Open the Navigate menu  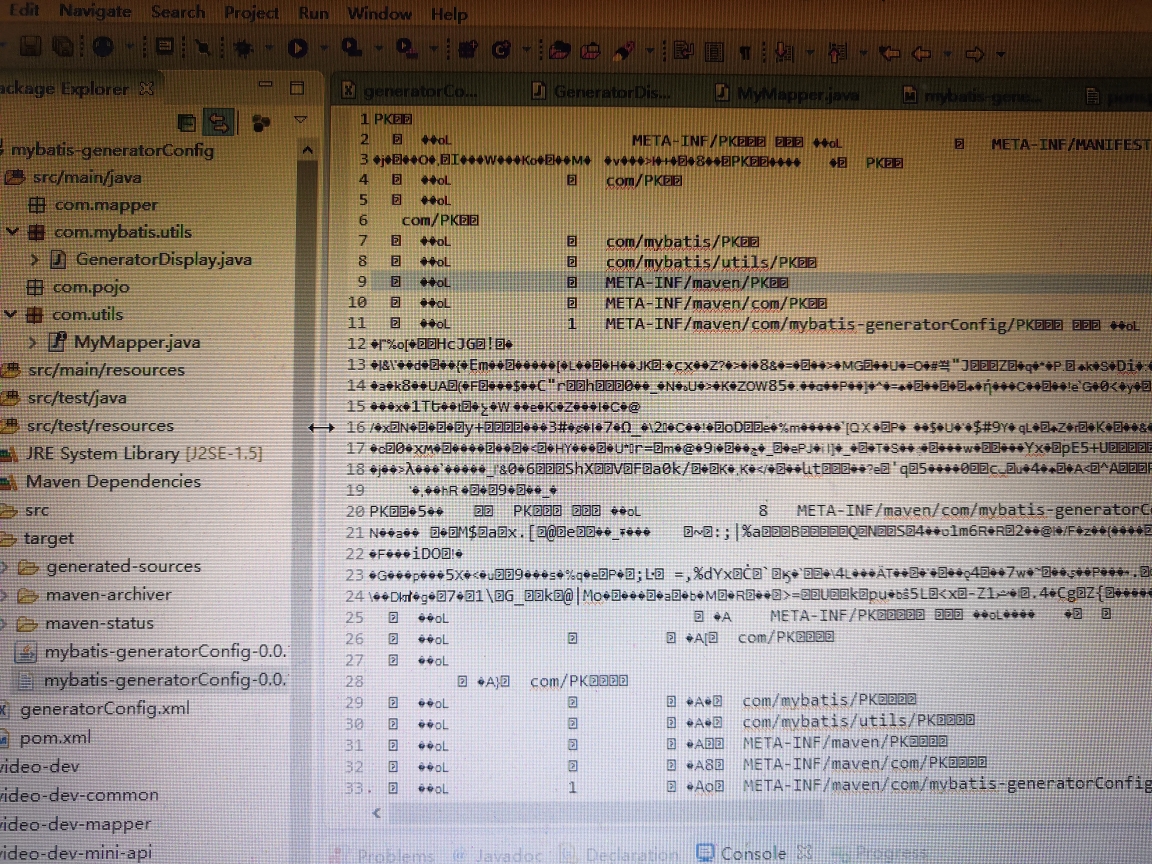[95, 11]
